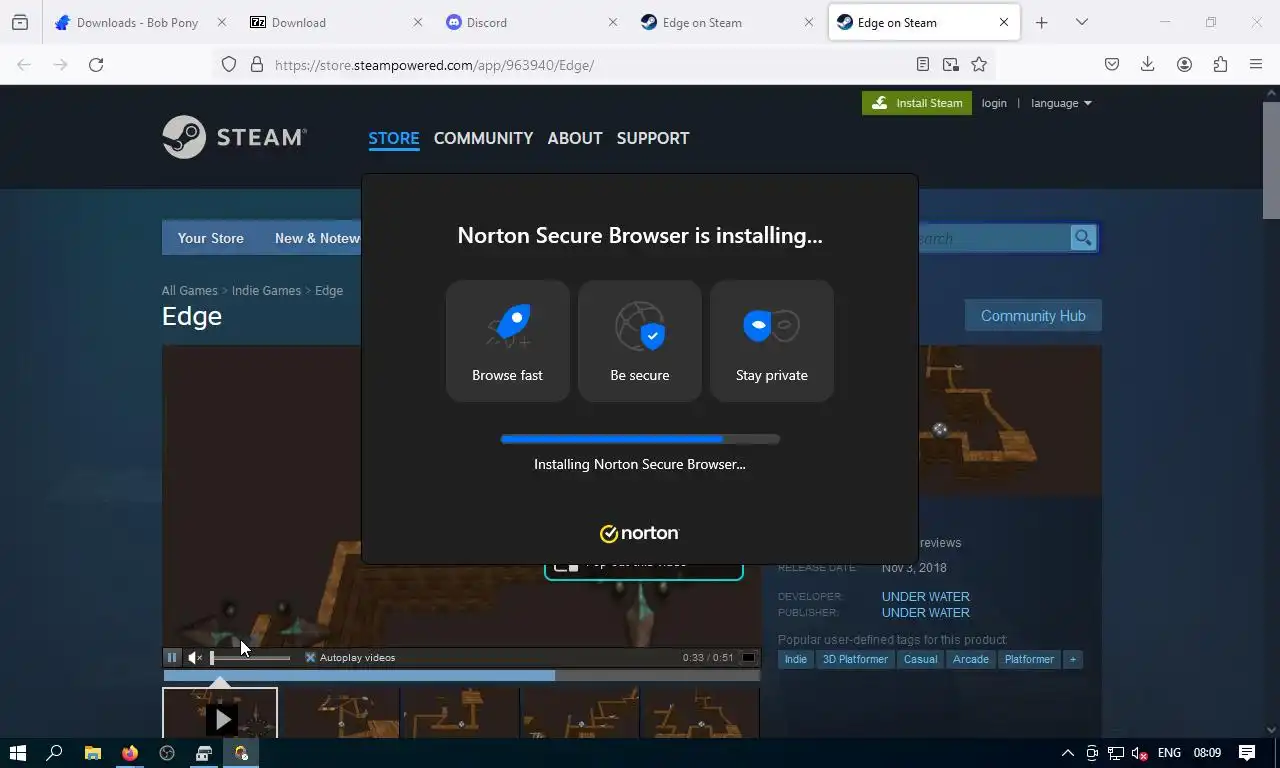Viewport: 1280px width, 768px height.
Task: Switch to the Download tab
Action: click(335, 22)
